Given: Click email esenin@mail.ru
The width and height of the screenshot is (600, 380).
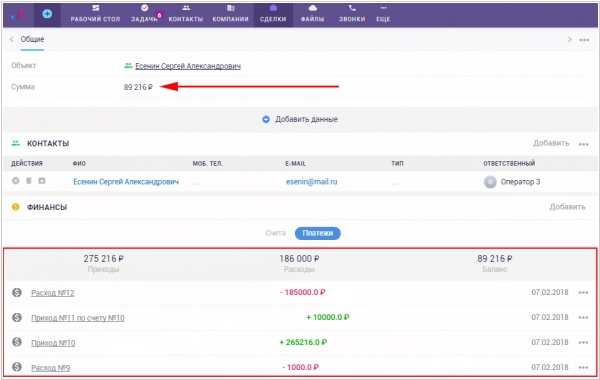Looking at the screenshot, I should (311, 182).
